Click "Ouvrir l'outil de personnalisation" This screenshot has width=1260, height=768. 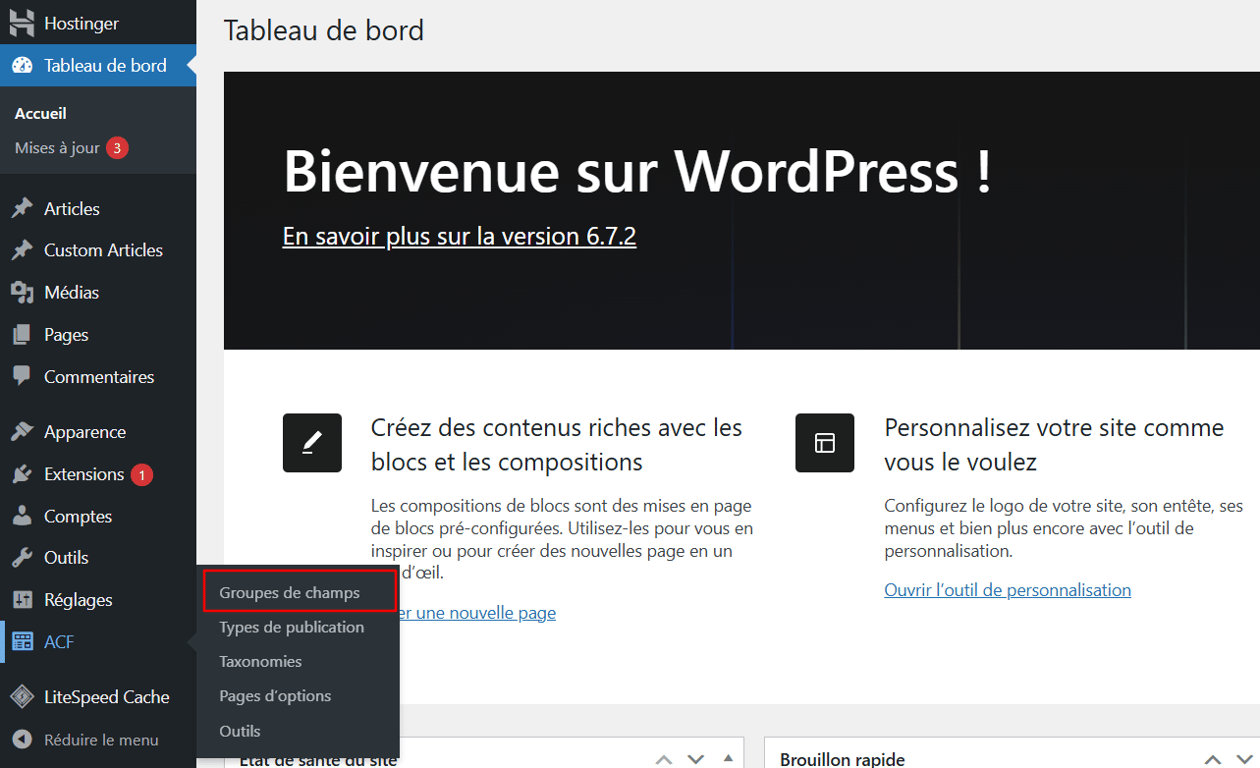1007,589
